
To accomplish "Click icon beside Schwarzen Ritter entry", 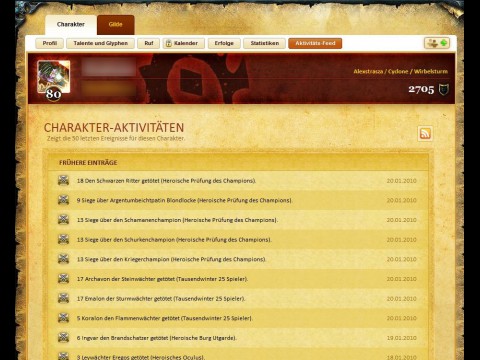I will (x=63, y=180).
